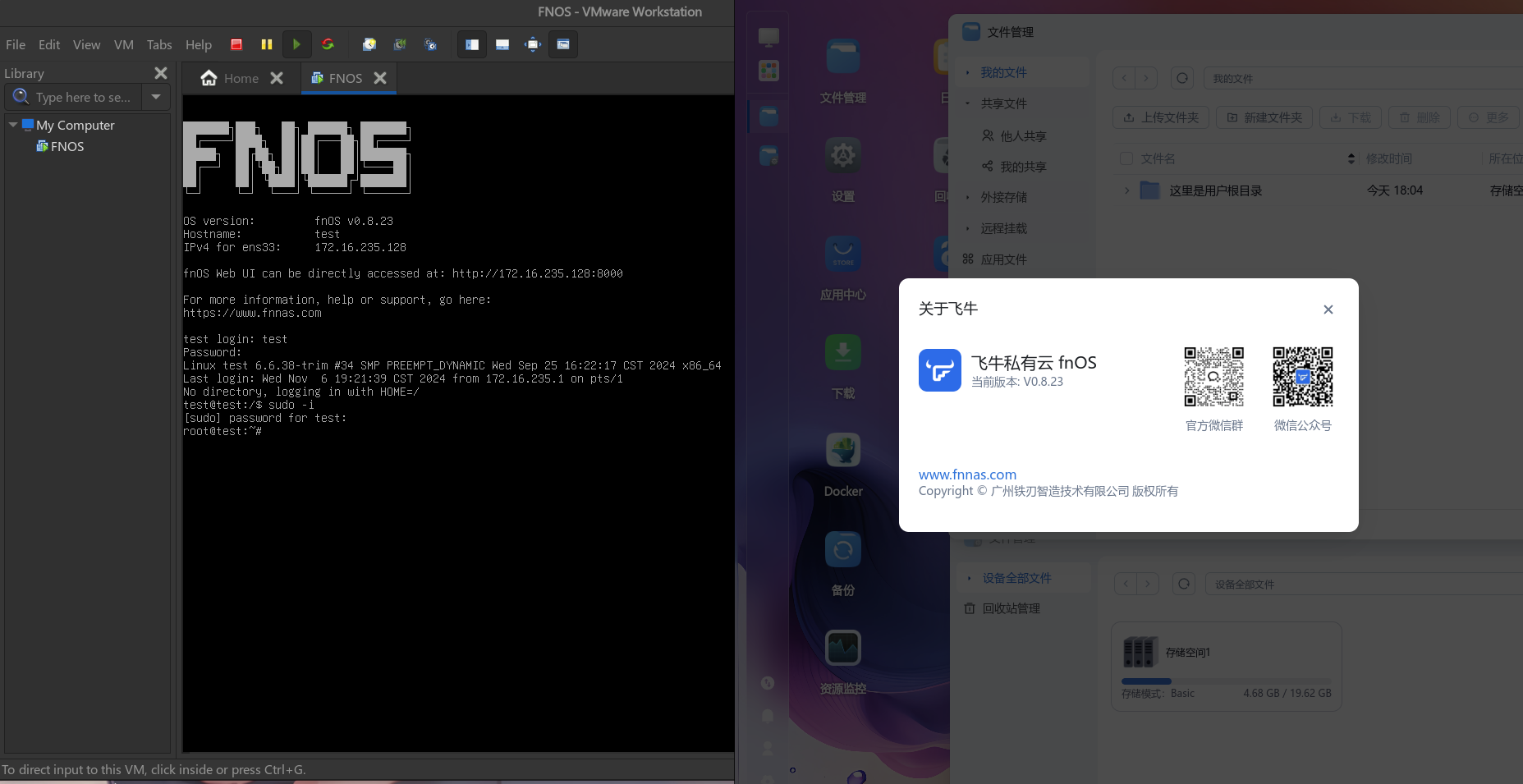Close the 关于飞牛 dialog
The height and width of the screenshot is (784, 1523).
pos(1328,309)
